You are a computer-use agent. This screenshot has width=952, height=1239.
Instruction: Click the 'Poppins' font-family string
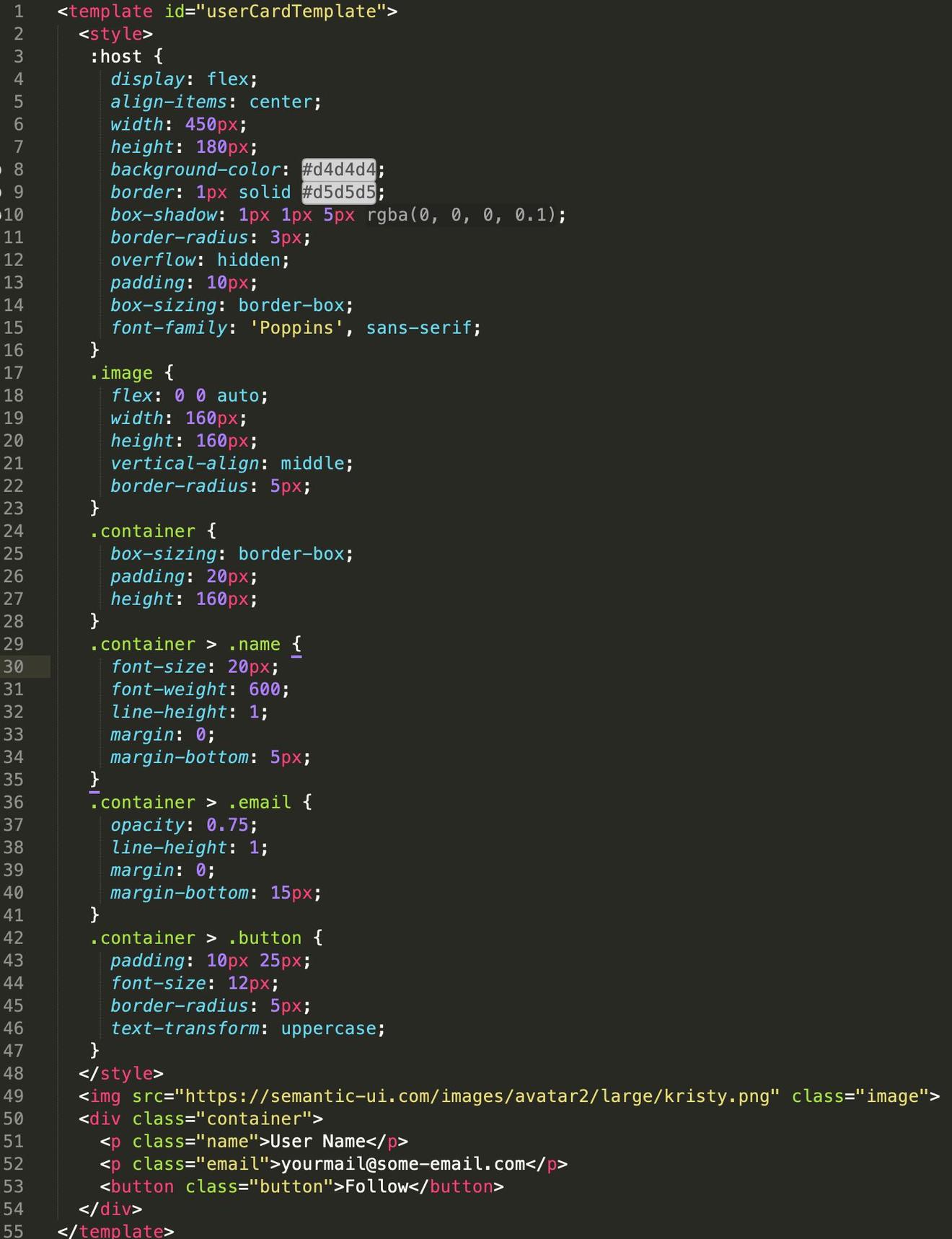tap(296, 328)
